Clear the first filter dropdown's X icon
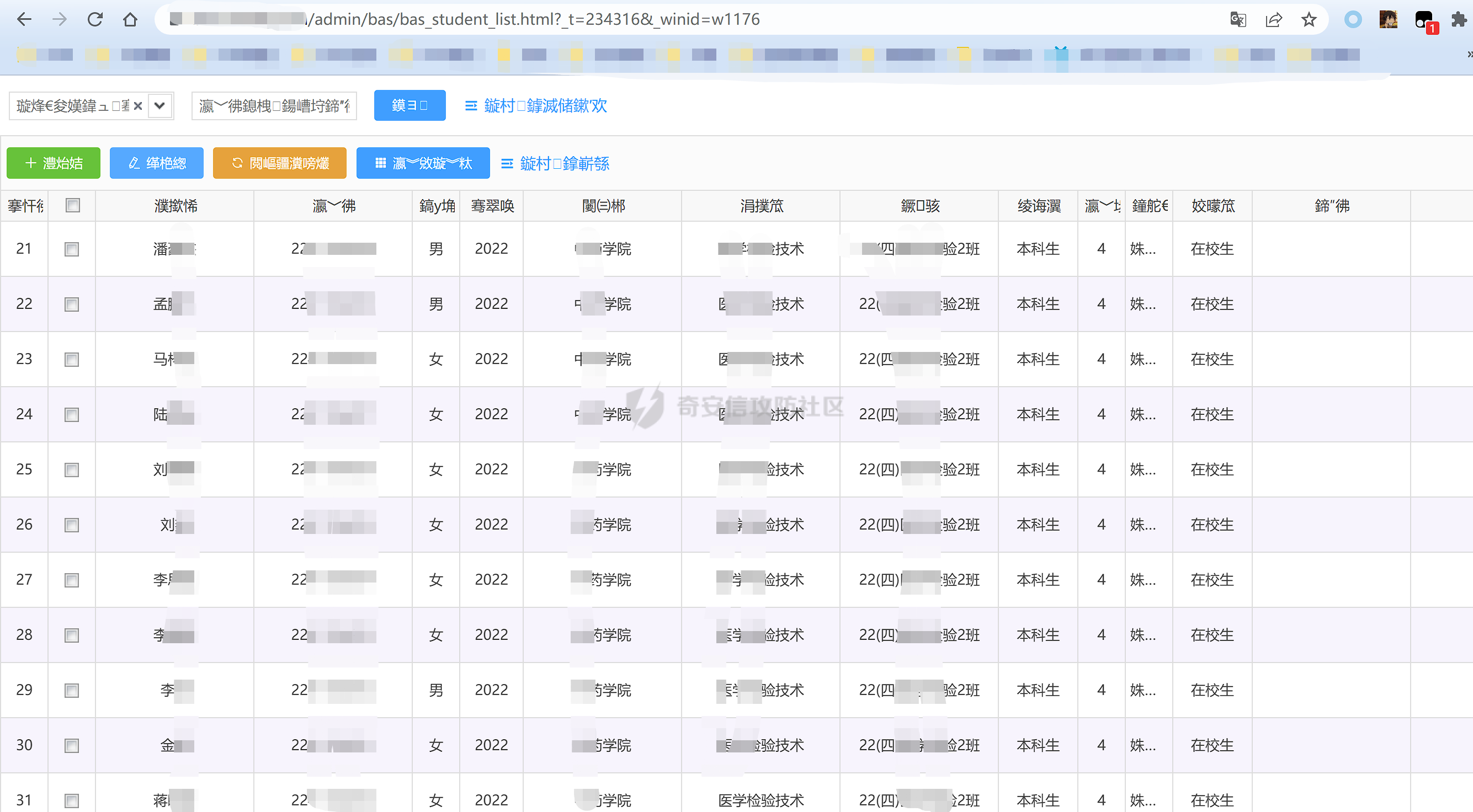Viewport: 1473px width, 812px height. tap(138, 106)
